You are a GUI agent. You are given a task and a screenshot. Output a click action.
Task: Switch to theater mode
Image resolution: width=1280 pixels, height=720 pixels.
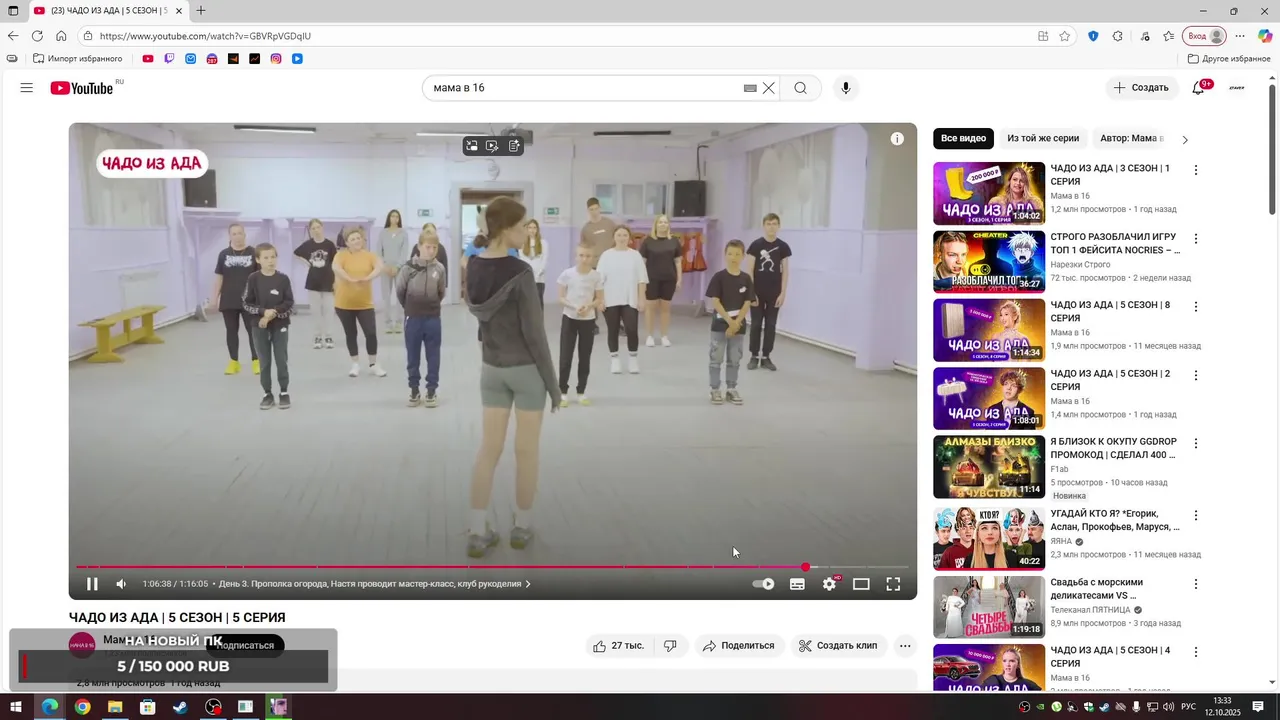tap(861, 584)
